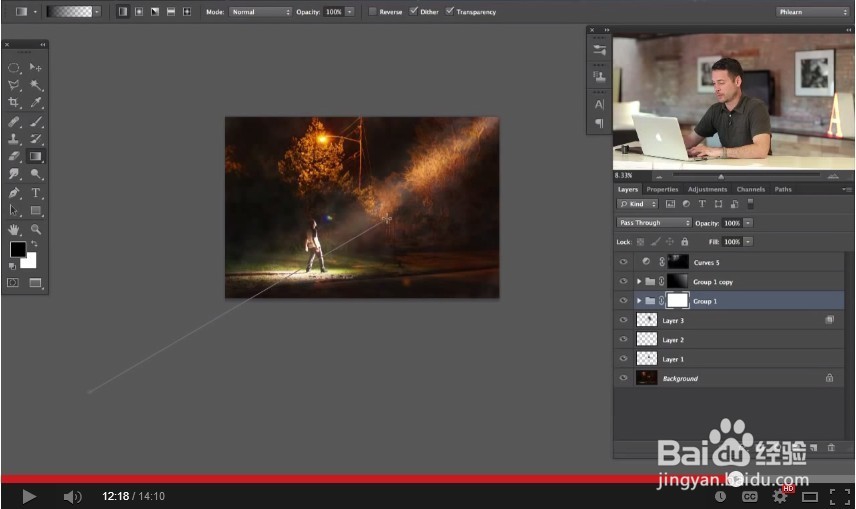Toggle the Transparency checkbox
This screenshot has height=509, width=856.
[x=449, y=11]
